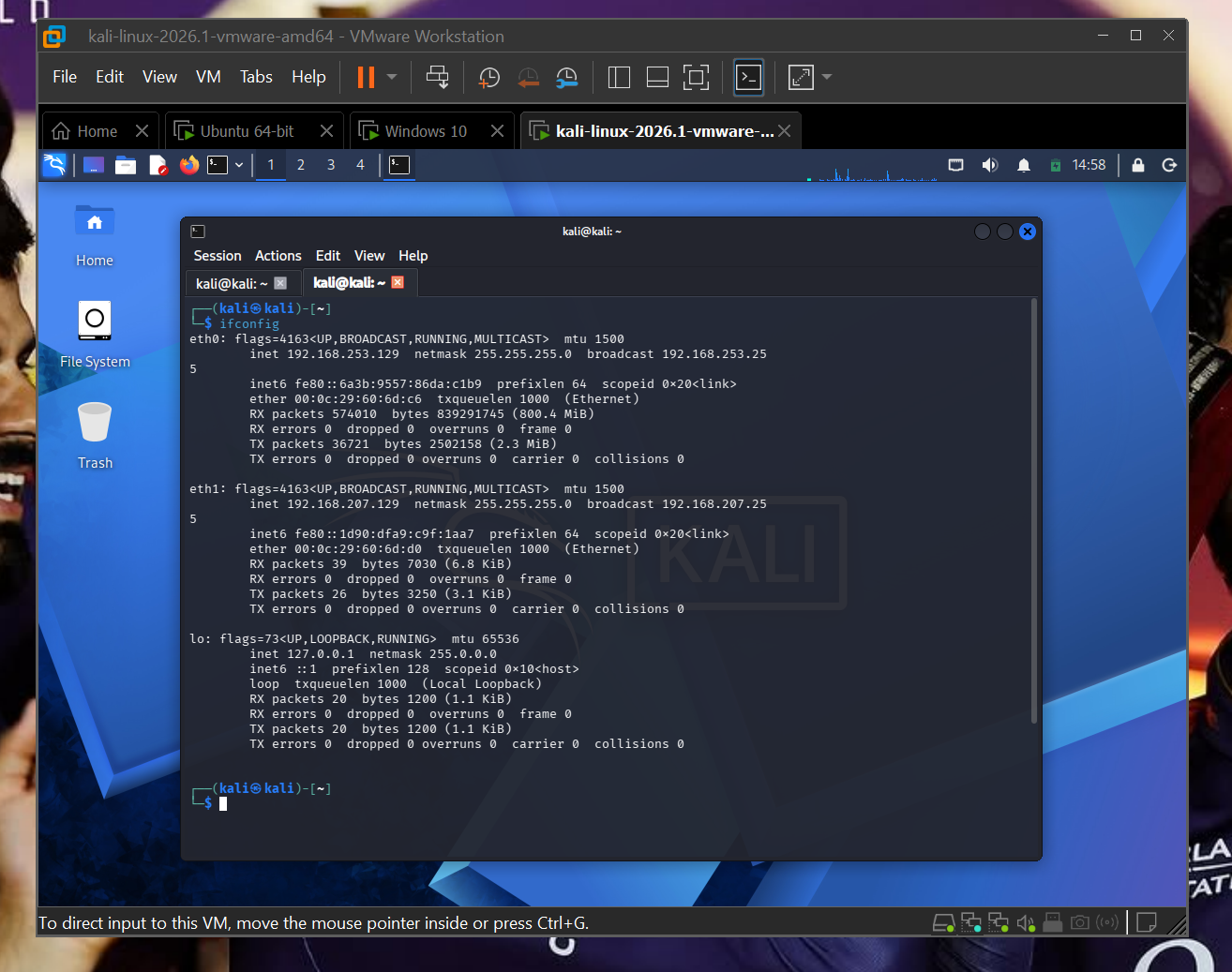Viewport: 1232px width, 972px height.
Task: Enter full screen mode via toolbar icon
Action: pyautogui.click(x=696, y=77)
